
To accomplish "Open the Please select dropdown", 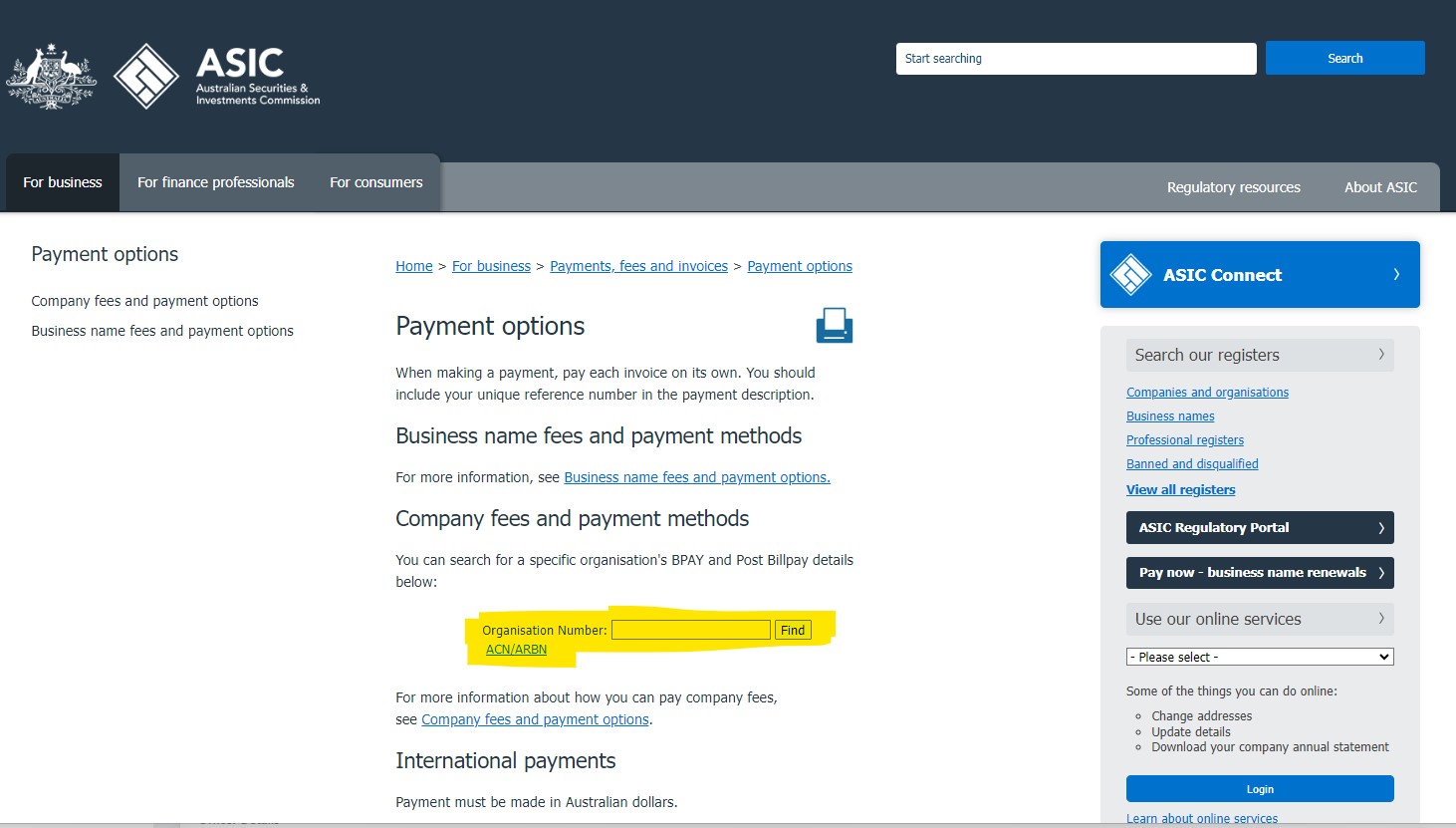I will coord(1260,657).
